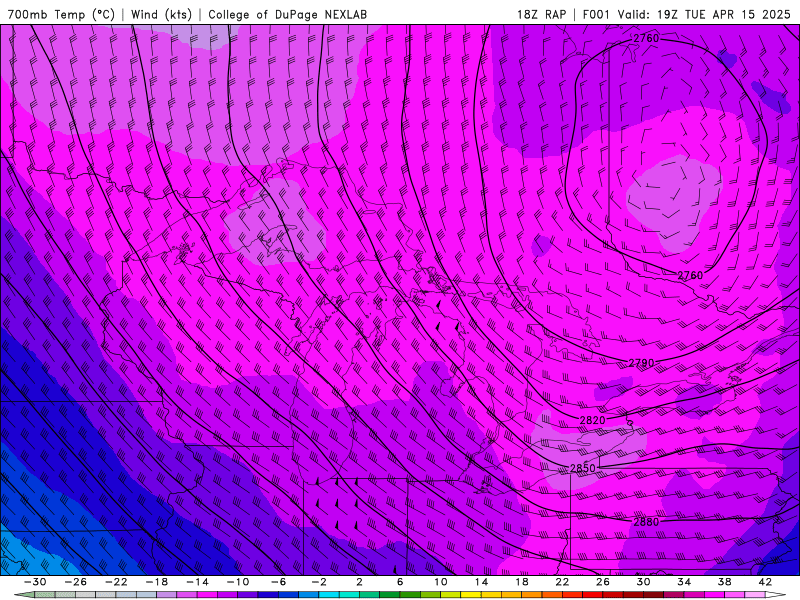Click the 'College of DuPage NEXLAB' text
The height and width of the screenshot is (600, 800).
pyautogui.click(x=287, y=14)
